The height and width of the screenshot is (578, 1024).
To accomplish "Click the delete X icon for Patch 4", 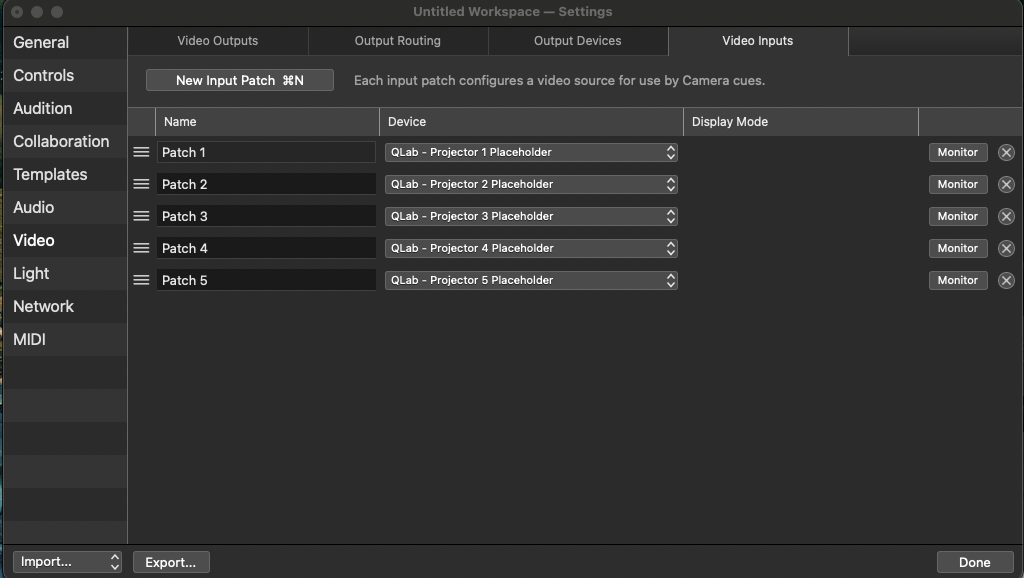I will click(x=1006, y=248).
